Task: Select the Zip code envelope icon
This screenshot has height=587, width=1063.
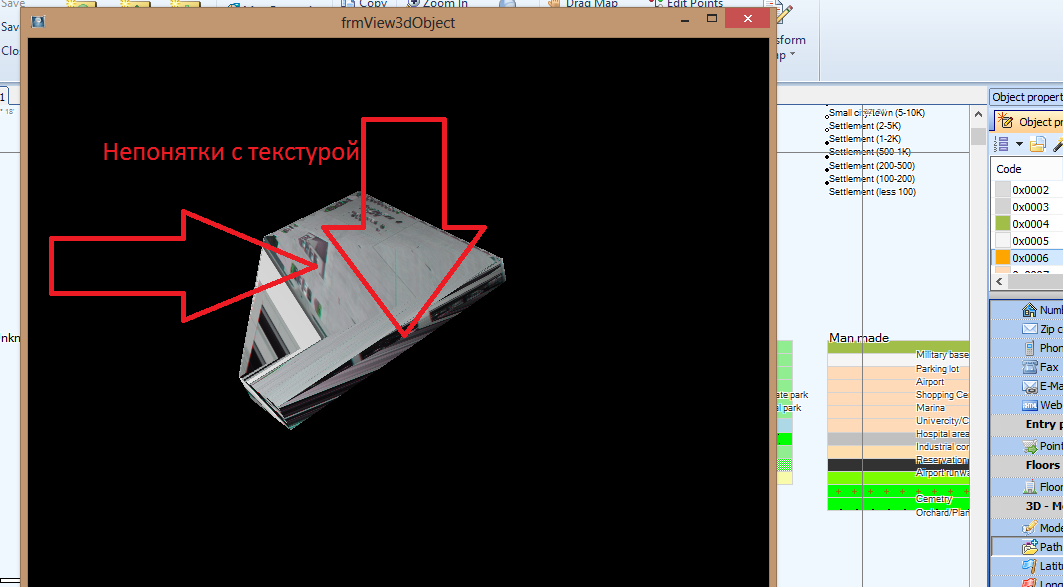Action: coord(1029,329)
